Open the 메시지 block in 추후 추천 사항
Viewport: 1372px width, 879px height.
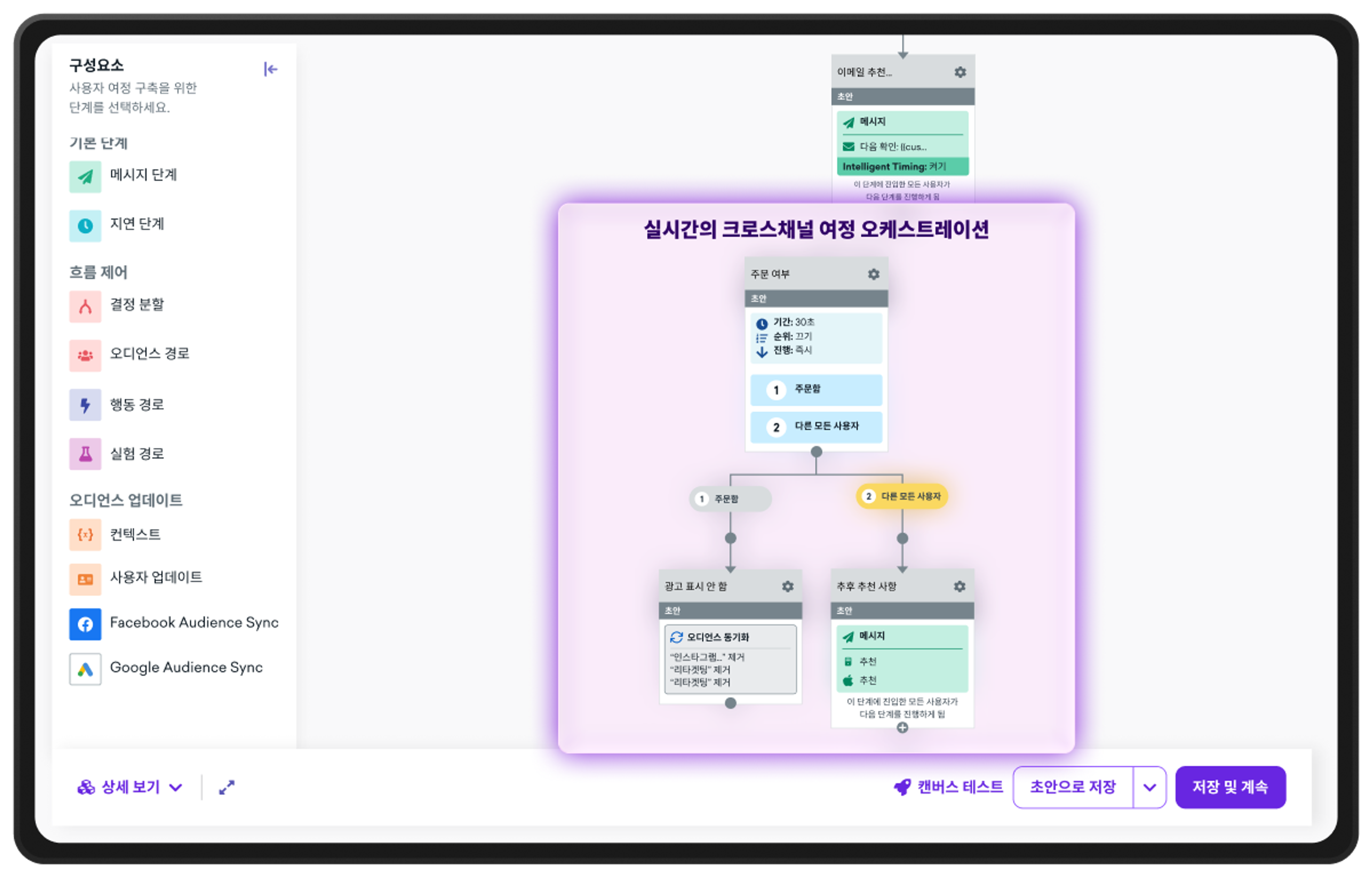(902, 659)
